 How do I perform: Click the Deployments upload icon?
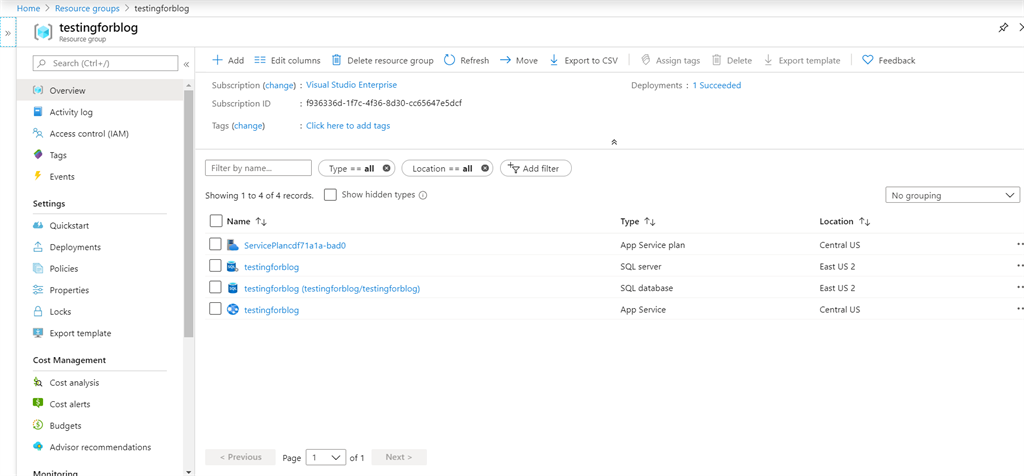[x=38, y=247]
